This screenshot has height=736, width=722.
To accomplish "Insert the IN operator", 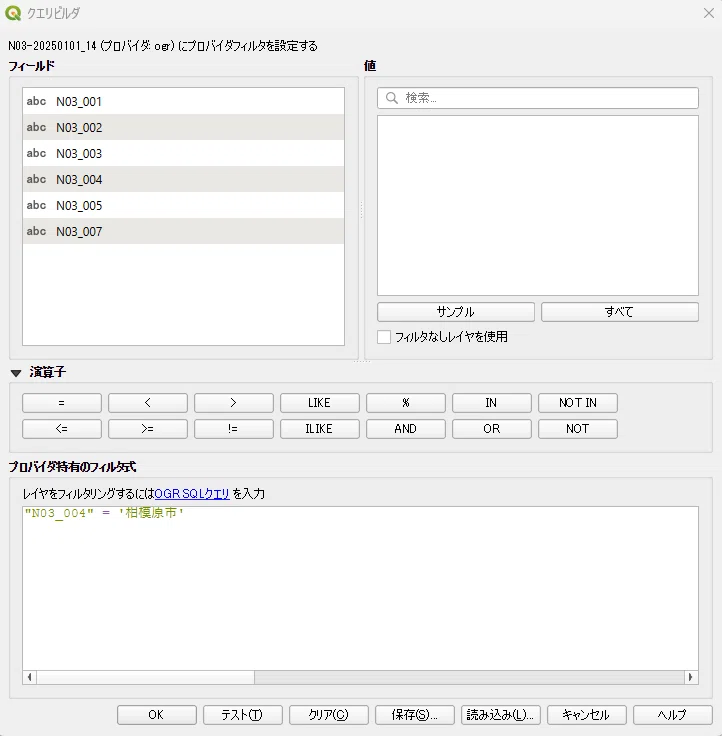I will tap(492, 403).
